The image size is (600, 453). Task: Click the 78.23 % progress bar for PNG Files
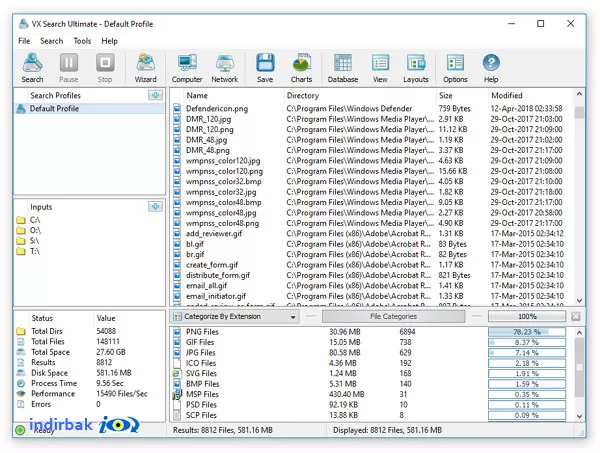(x=527, y=332)
